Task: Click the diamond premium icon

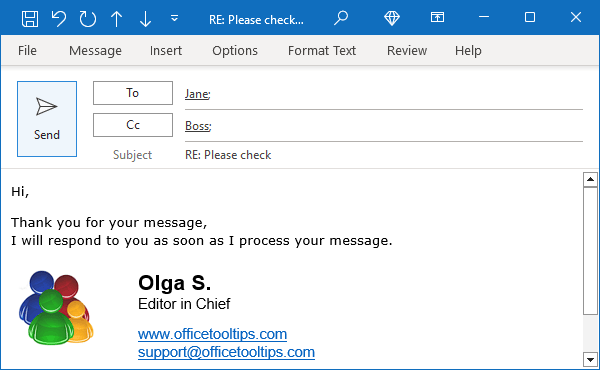Action: click(392, 18)
